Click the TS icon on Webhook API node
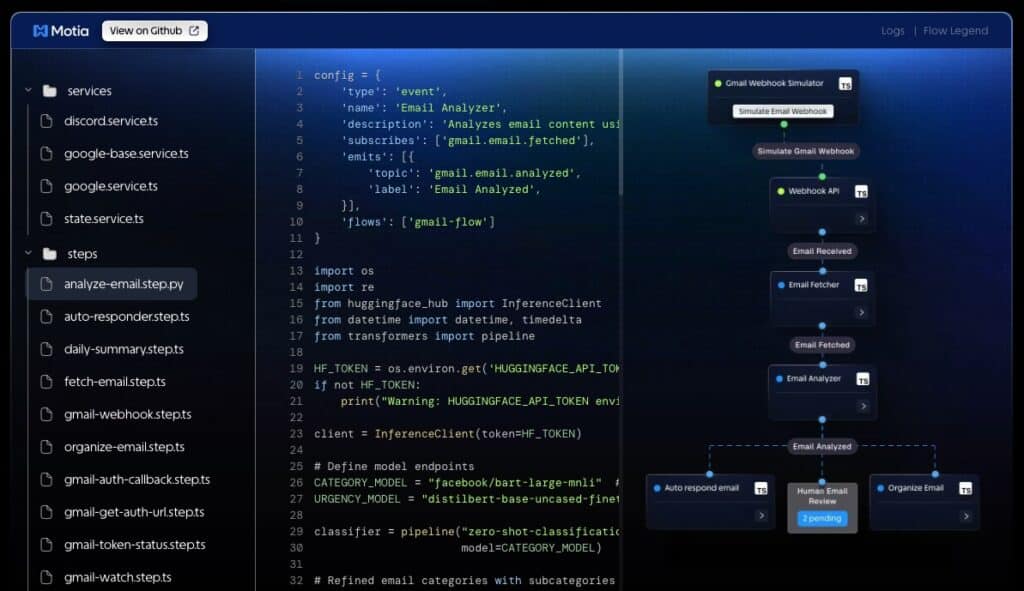Image resolution: width=1024 pixels, height=591 pixels. 861,192
